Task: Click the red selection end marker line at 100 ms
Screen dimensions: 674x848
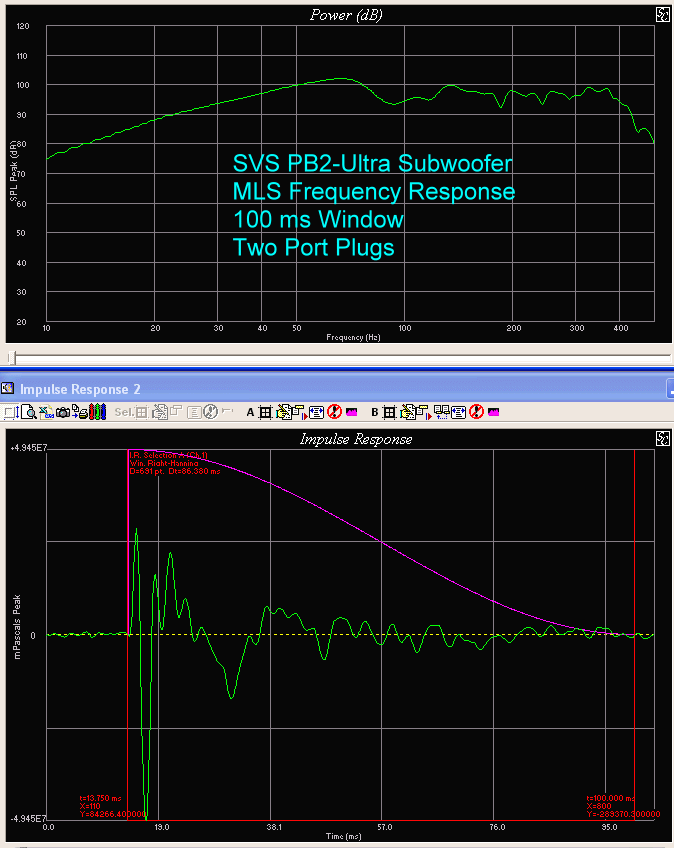Action: click(635, 635)
